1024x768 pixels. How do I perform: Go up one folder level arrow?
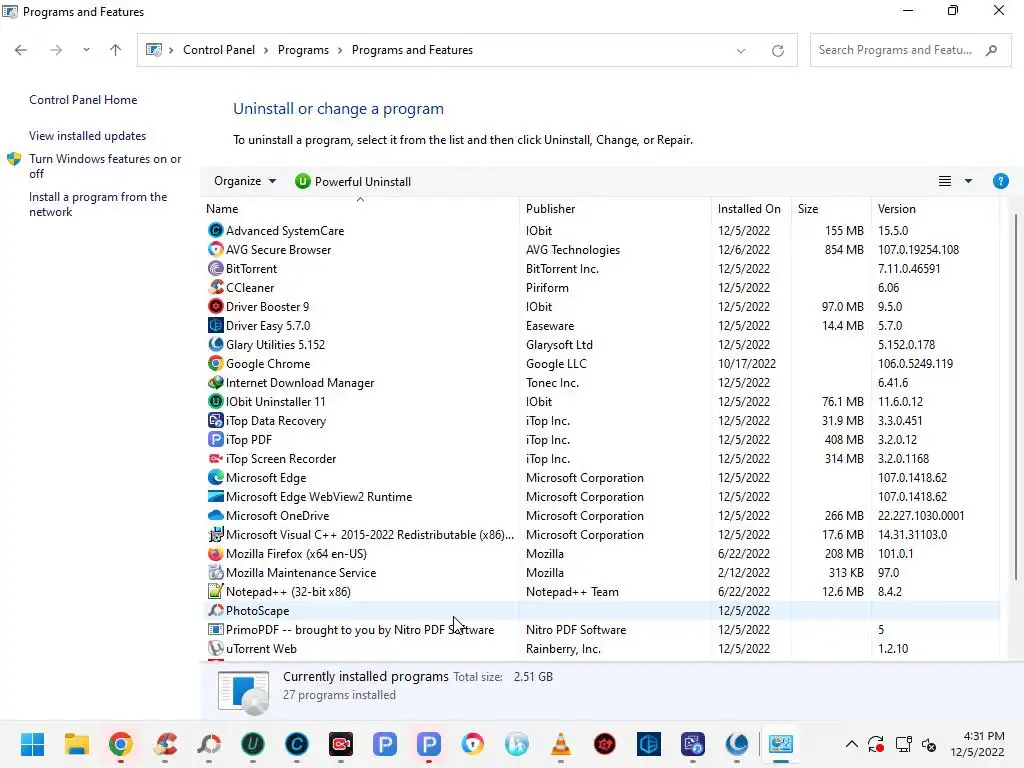coord(116,50)
